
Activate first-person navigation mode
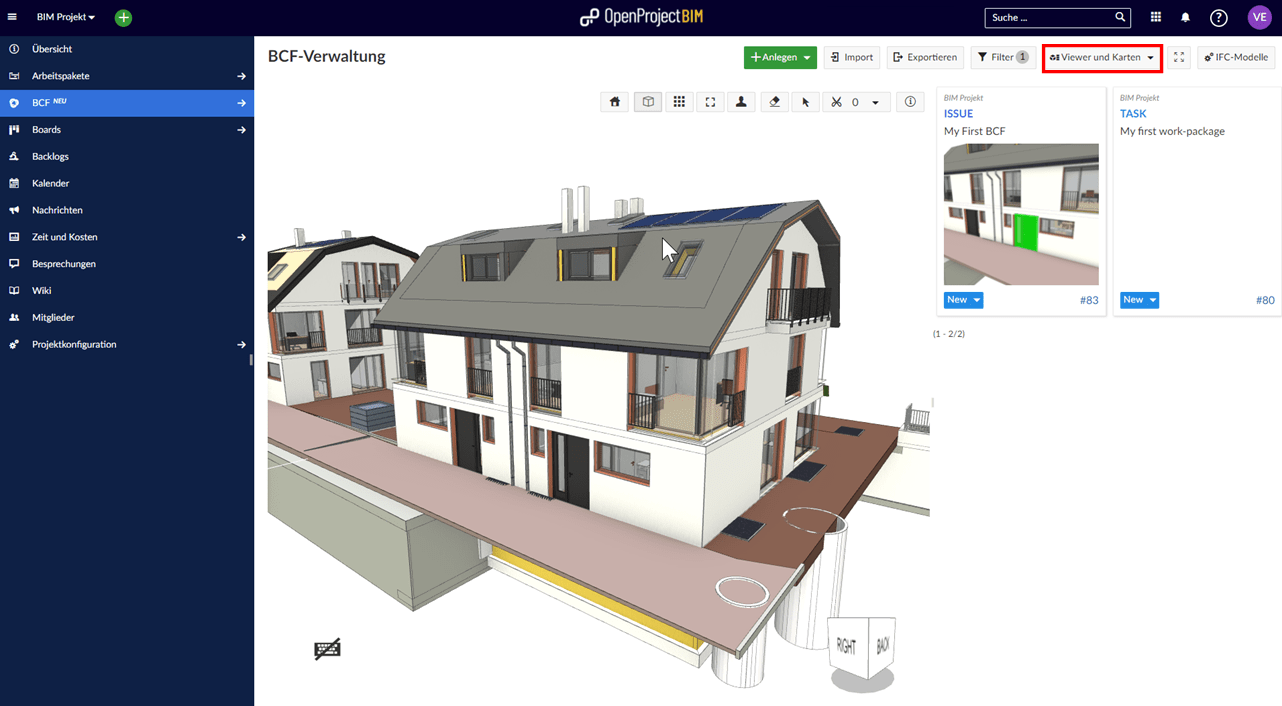pos(741,101)
